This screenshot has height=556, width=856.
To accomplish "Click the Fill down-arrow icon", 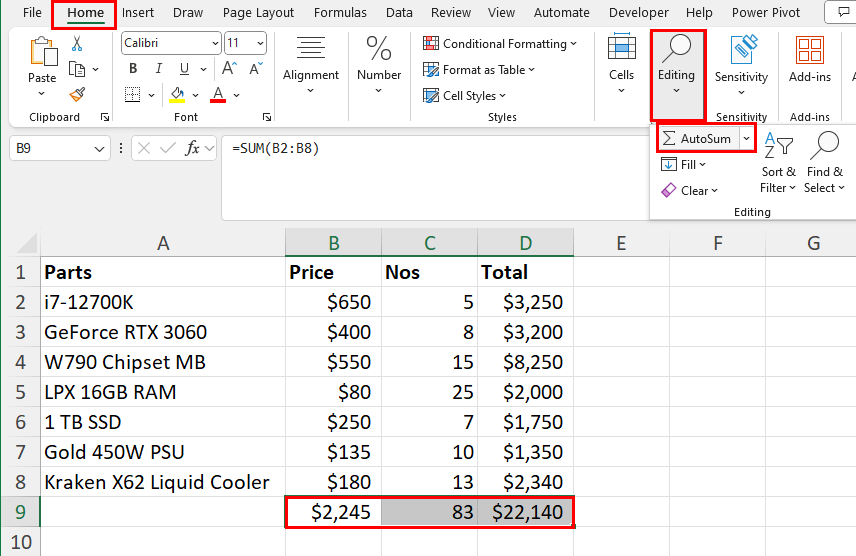I will 668,164.
